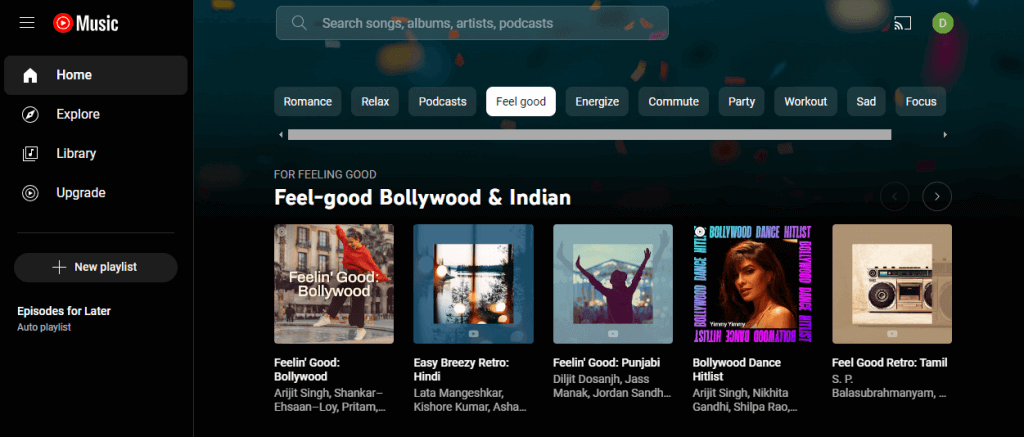
Task: Click the horizontal chips scrollbar thumb
Action: click(589, 135)
